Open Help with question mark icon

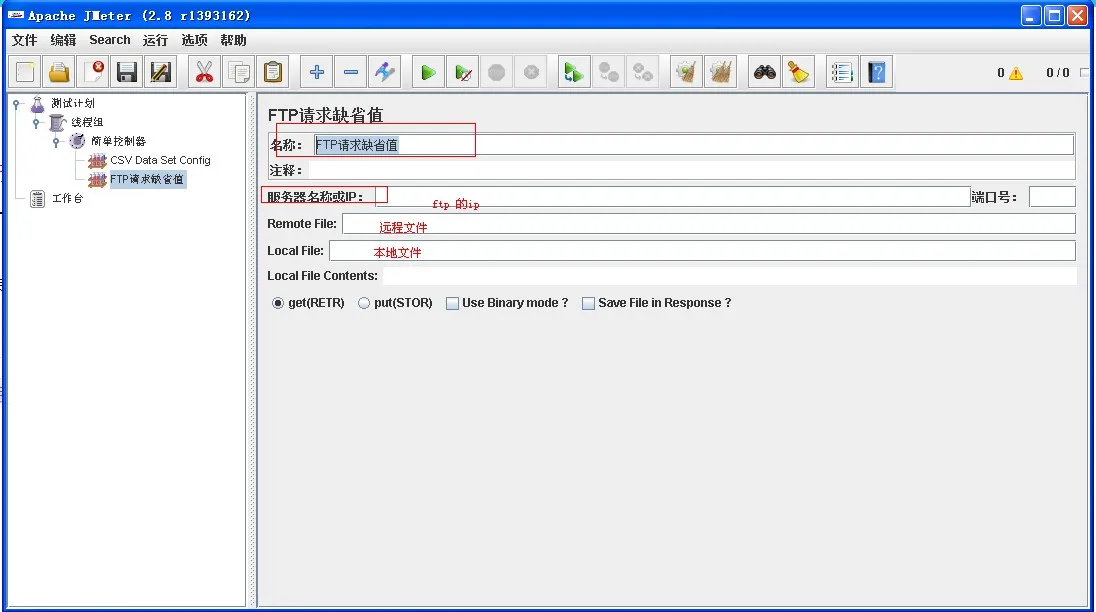(x=877, y=72)
